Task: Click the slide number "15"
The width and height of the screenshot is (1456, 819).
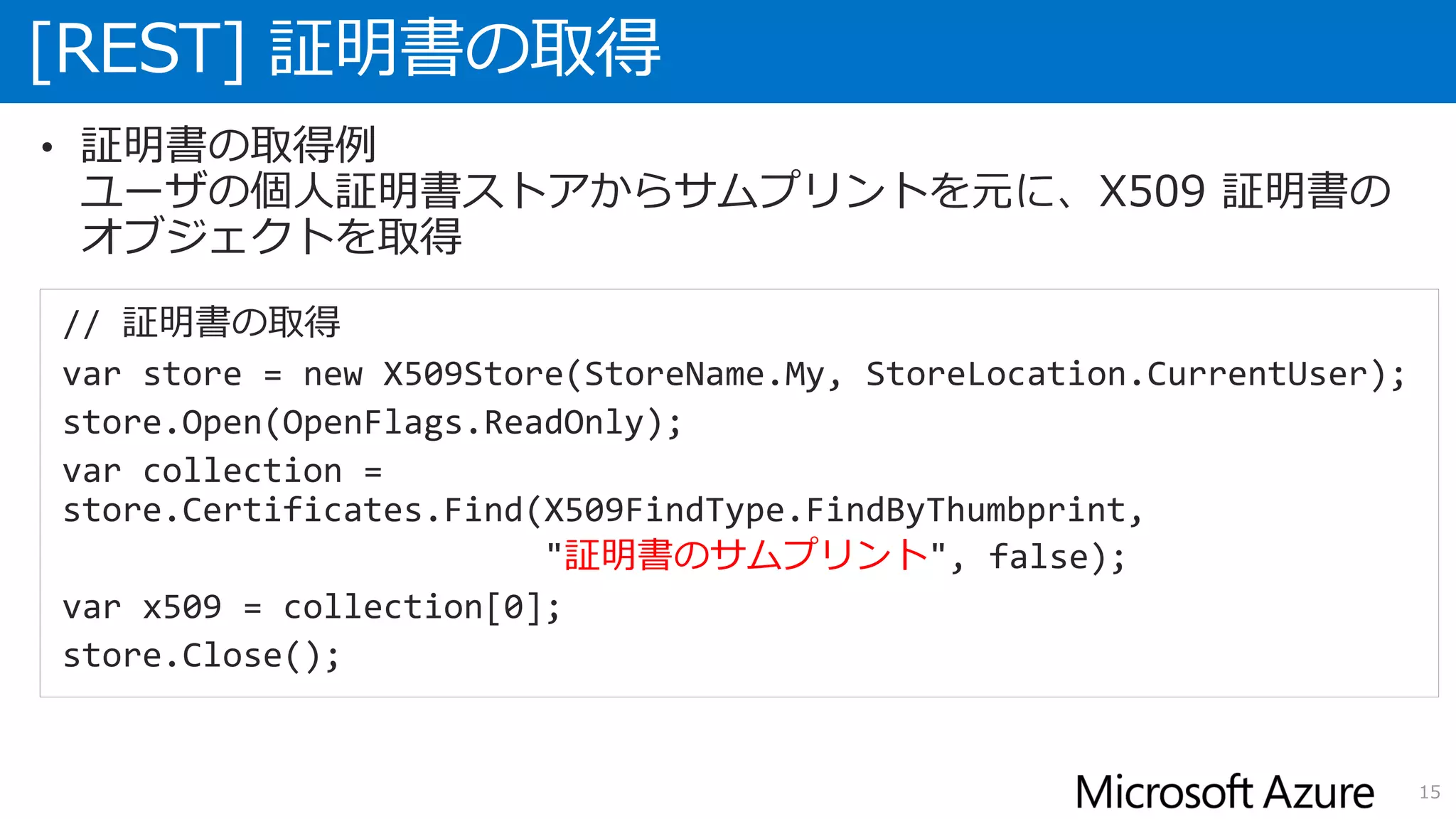Action: tap(1430, 792)
